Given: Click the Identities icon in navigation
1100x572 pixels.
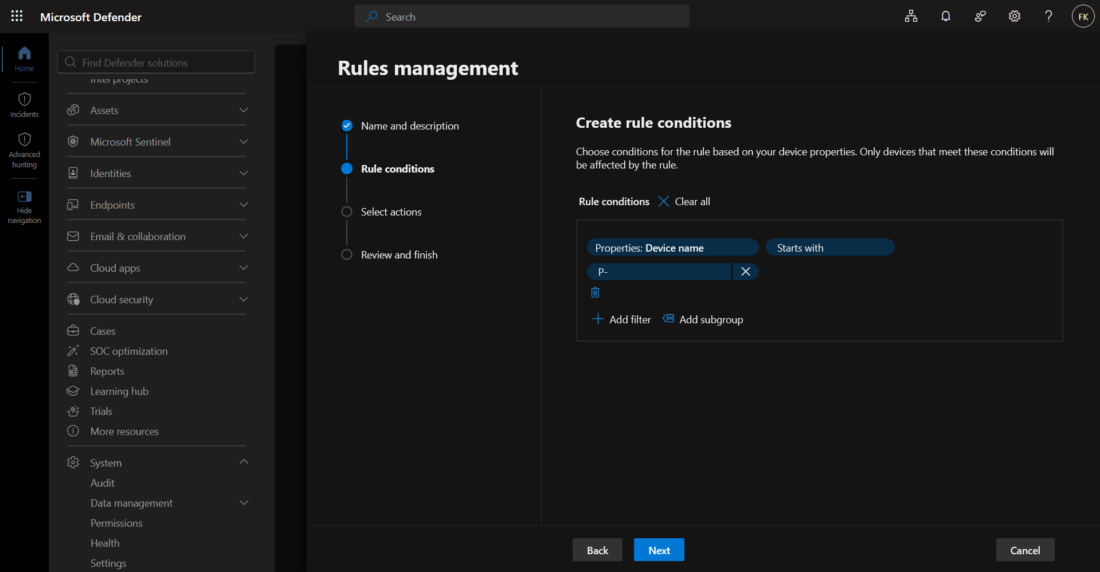Looking at the screenshot, I should pos(73,173).
